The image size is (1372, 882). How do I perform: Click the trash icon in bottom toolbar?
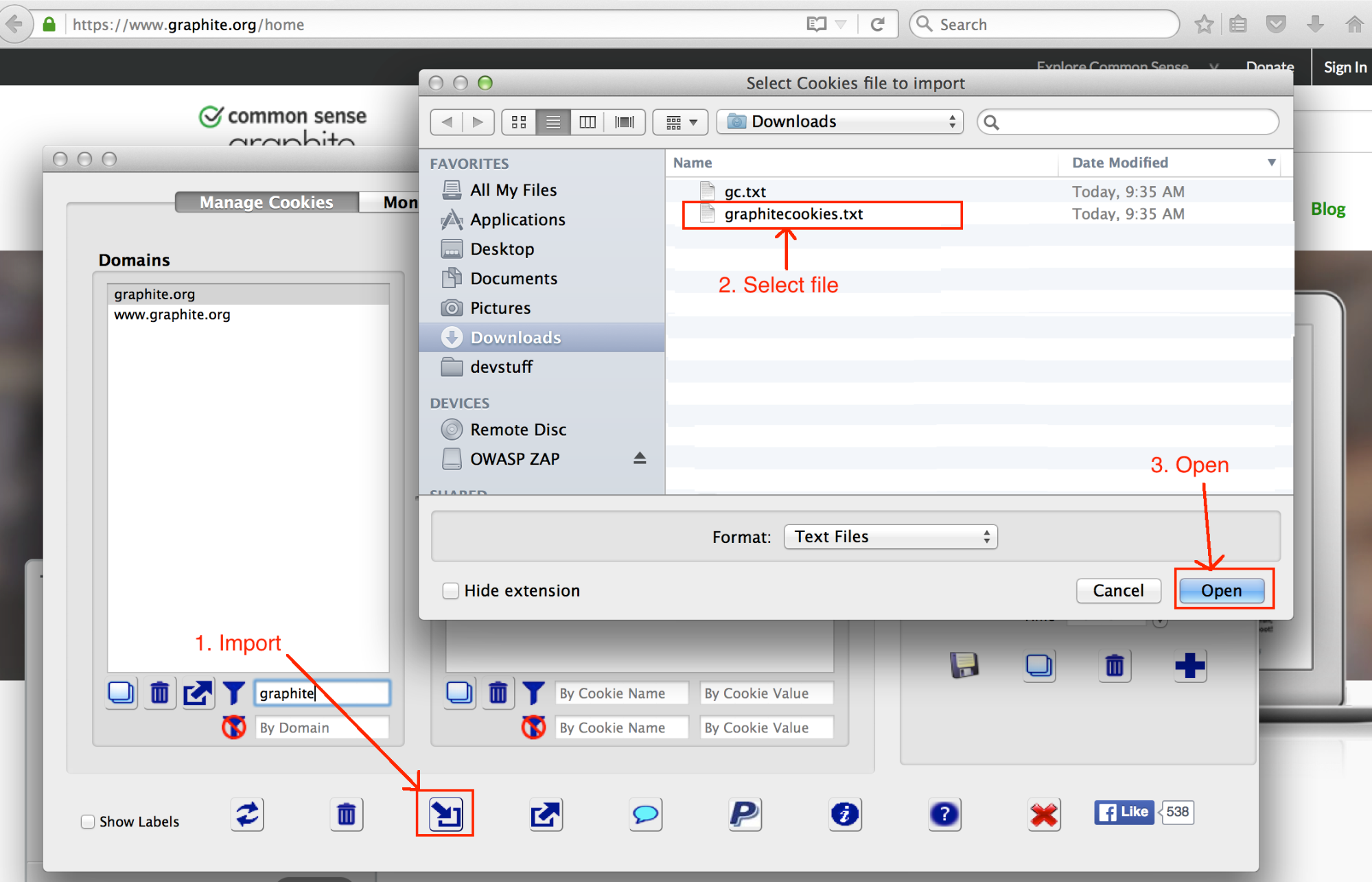(347, 815)
